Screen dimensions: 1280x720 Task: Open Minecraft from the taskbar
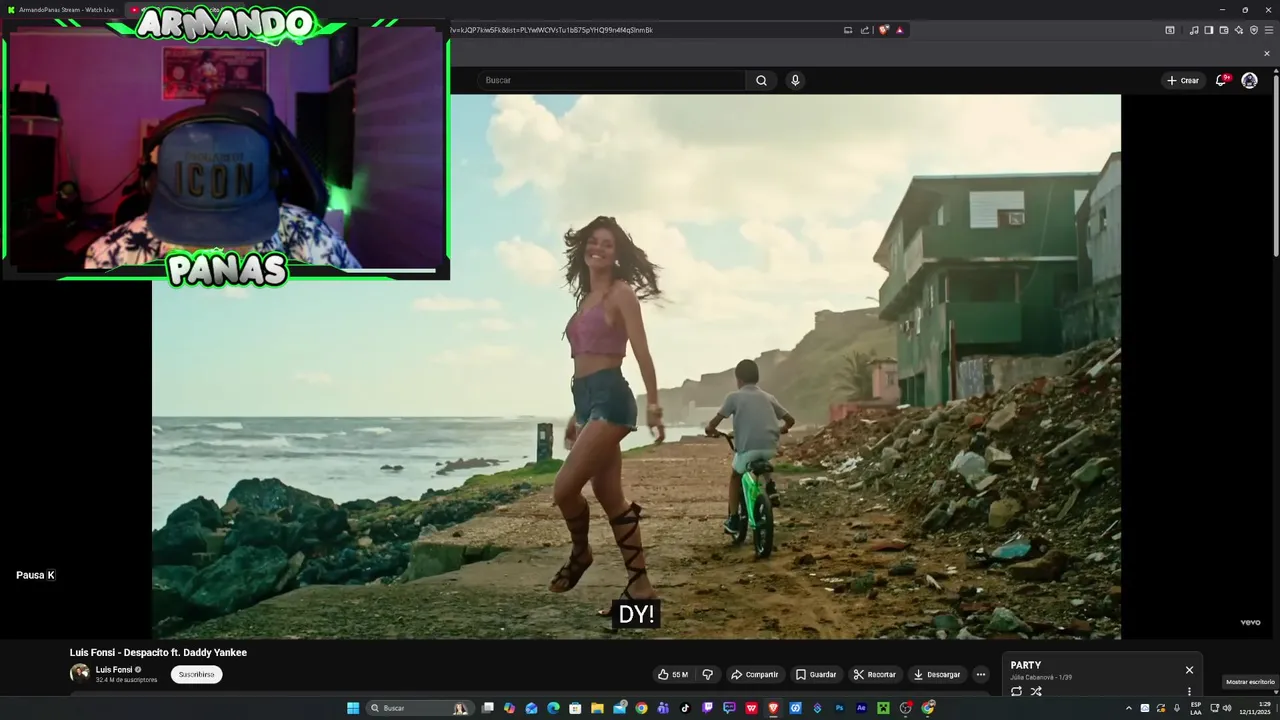coord(883,708)
